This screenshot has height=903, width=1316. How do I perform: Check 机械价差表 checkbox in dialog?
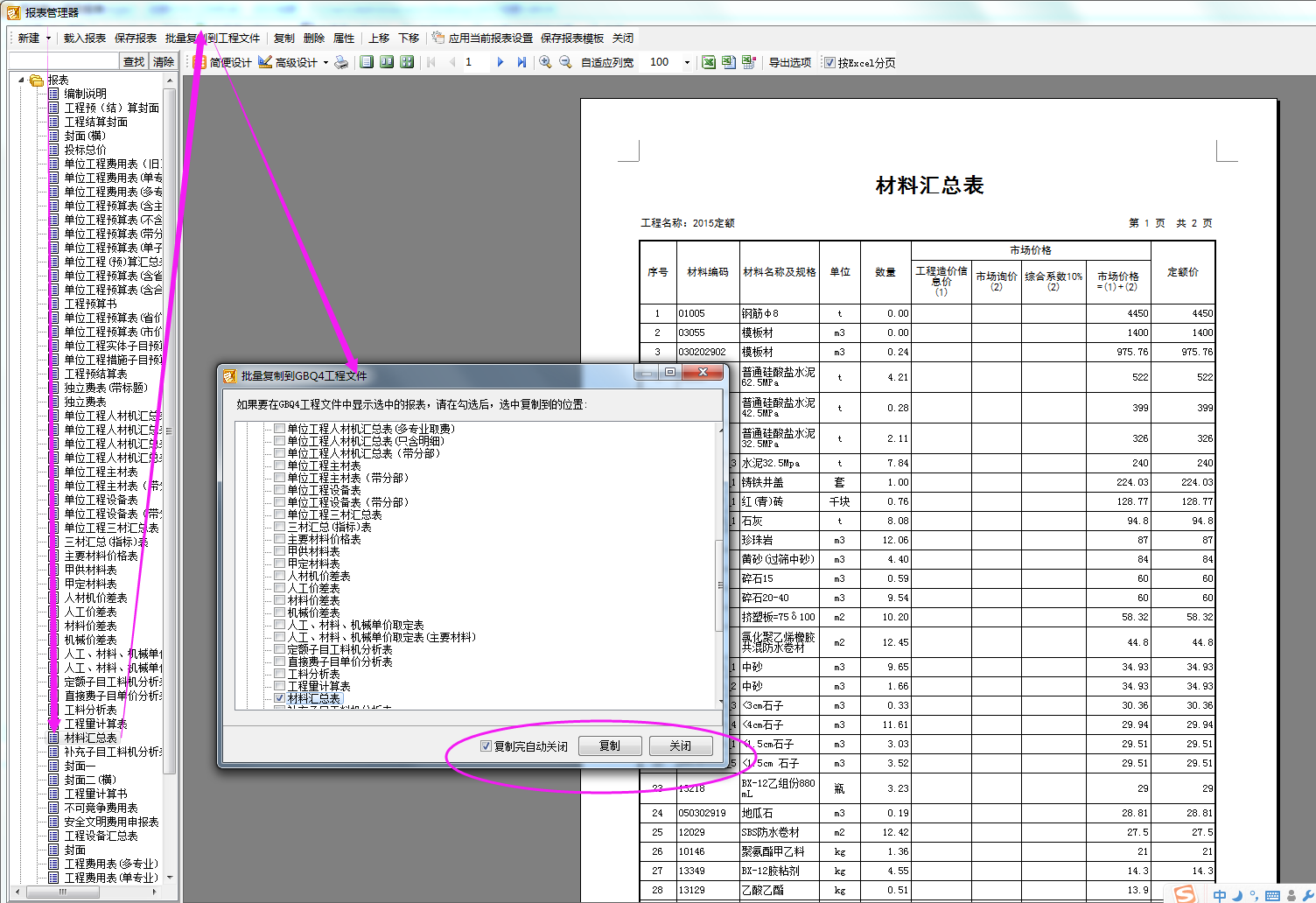point(280,612)
